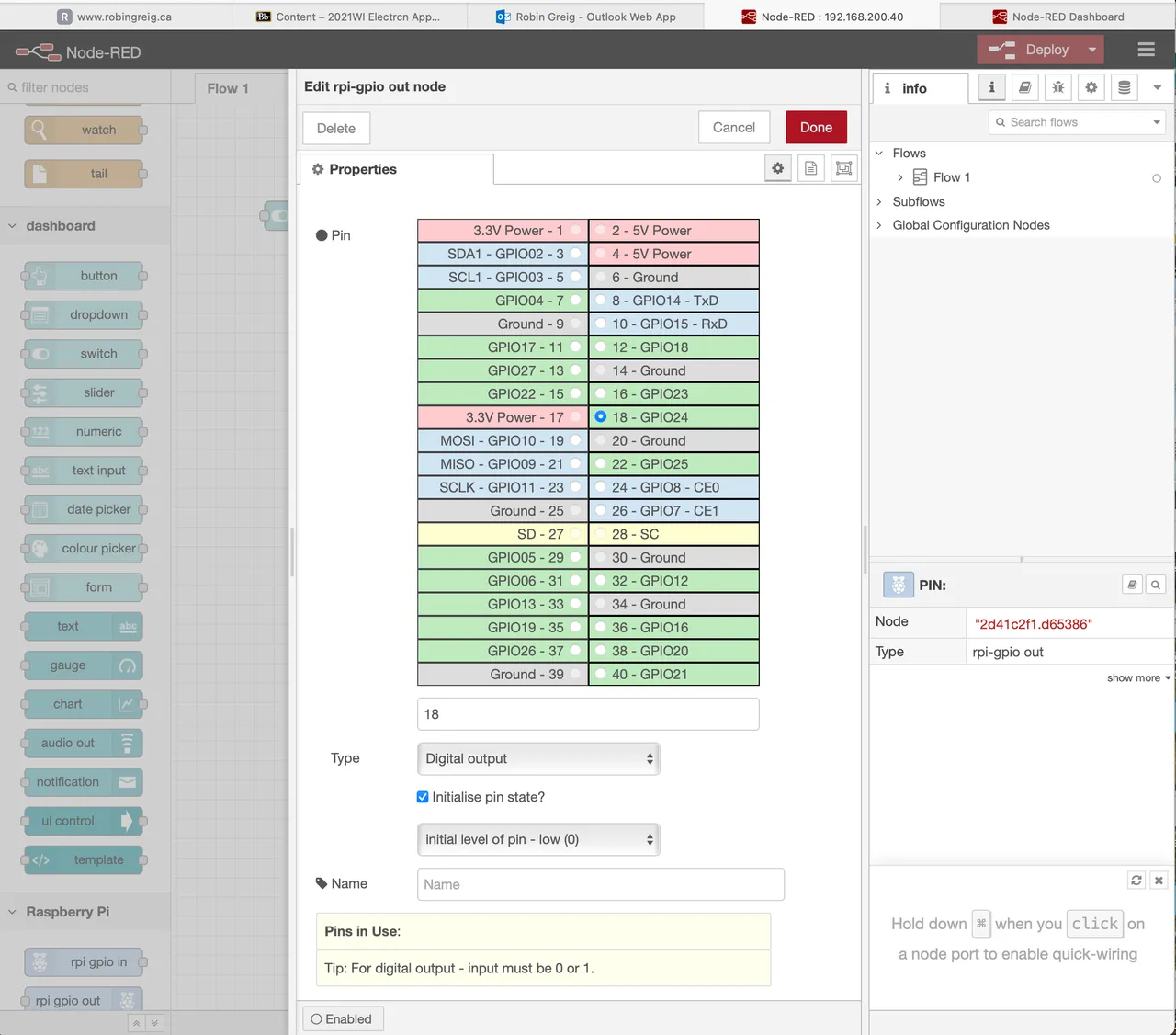Switch to the www.robingreig.ca browser tab
Screen dimensions: 1176x1035
click(115, 17)
